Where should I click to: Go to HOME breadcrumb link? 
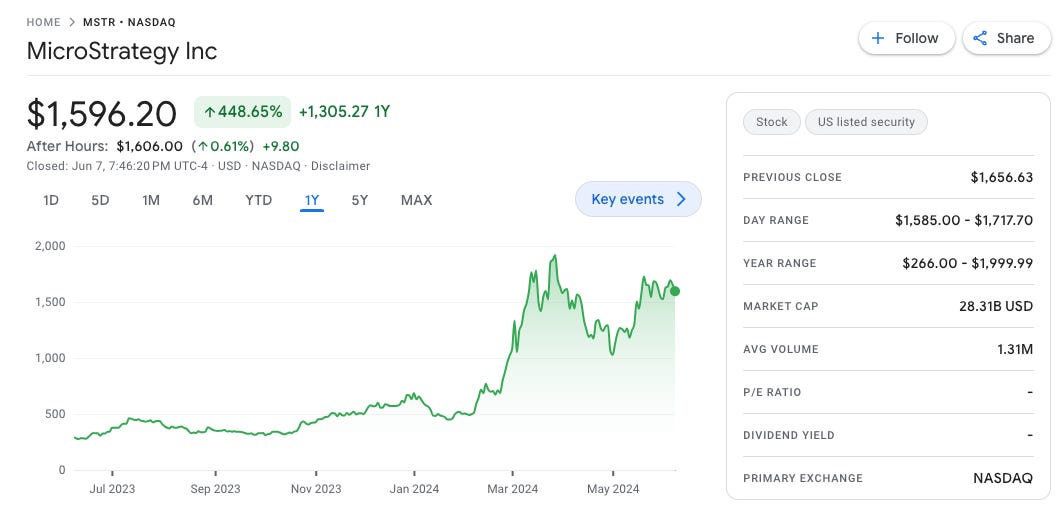tap(44, 22)
